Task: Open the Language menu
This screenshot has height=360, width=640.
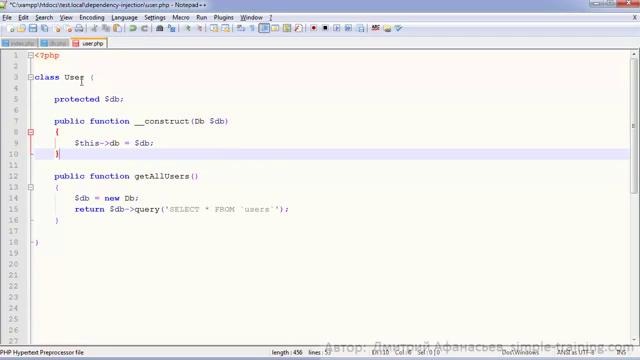Action: coord(124,18)
